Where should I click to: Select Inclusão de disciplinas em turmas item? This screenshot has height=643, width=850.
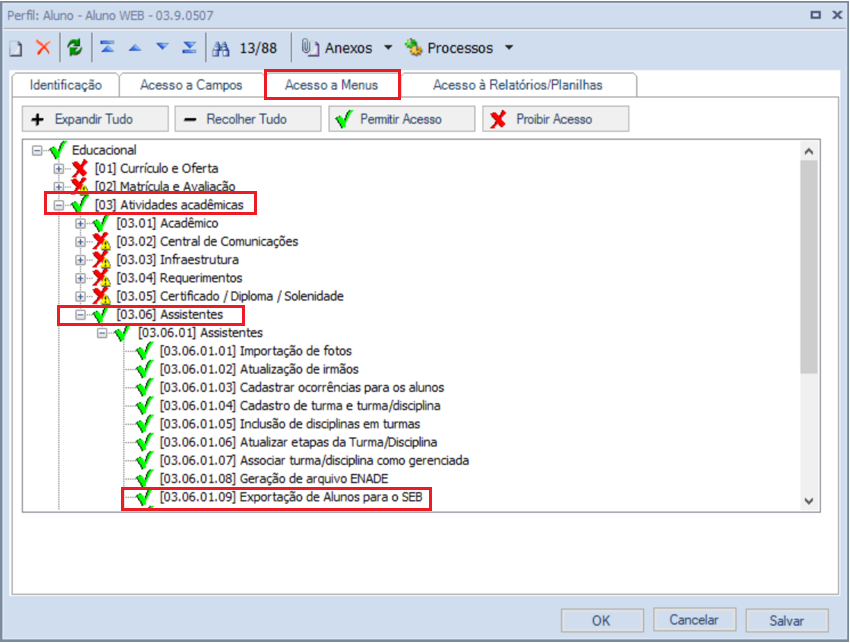(290, 424)
